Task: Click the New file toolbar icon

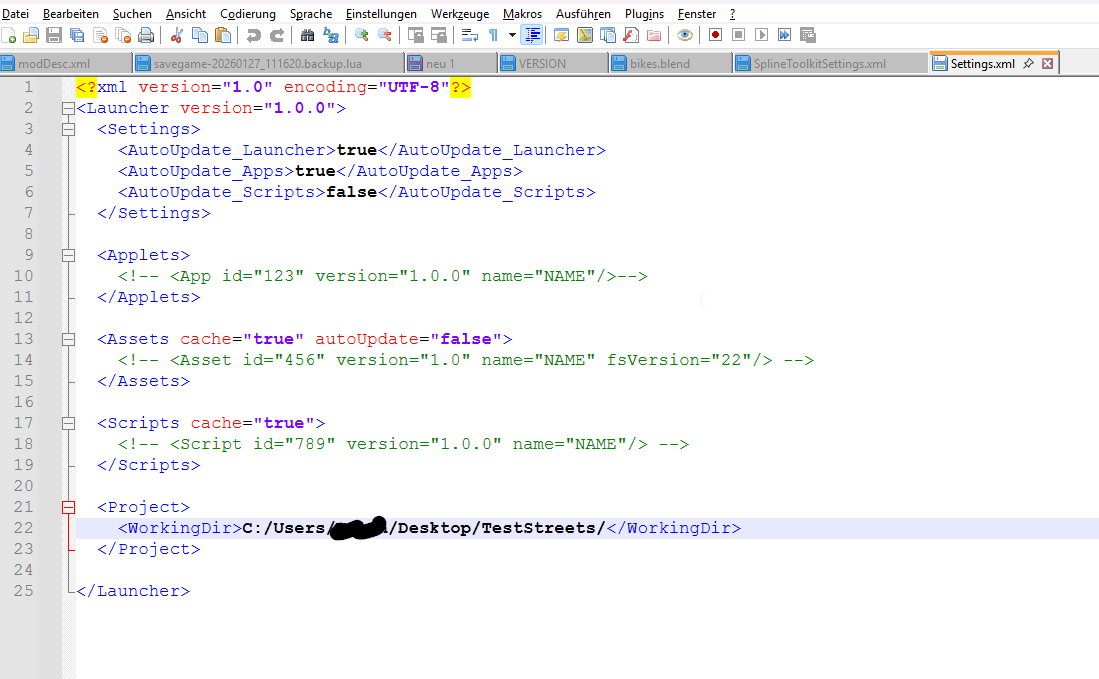Action: pyautogui.click(x=9, y=35)
